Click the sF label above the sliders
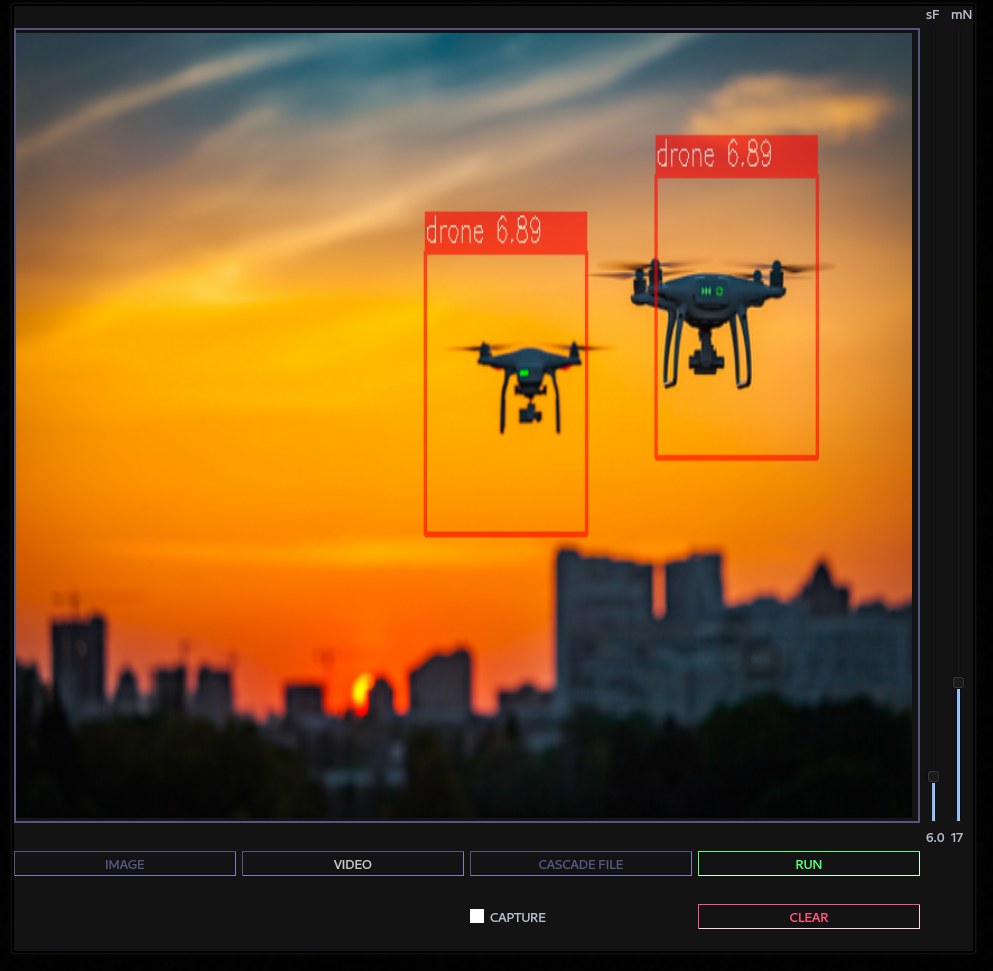993x971 pixels. click(x=932, y=15)
